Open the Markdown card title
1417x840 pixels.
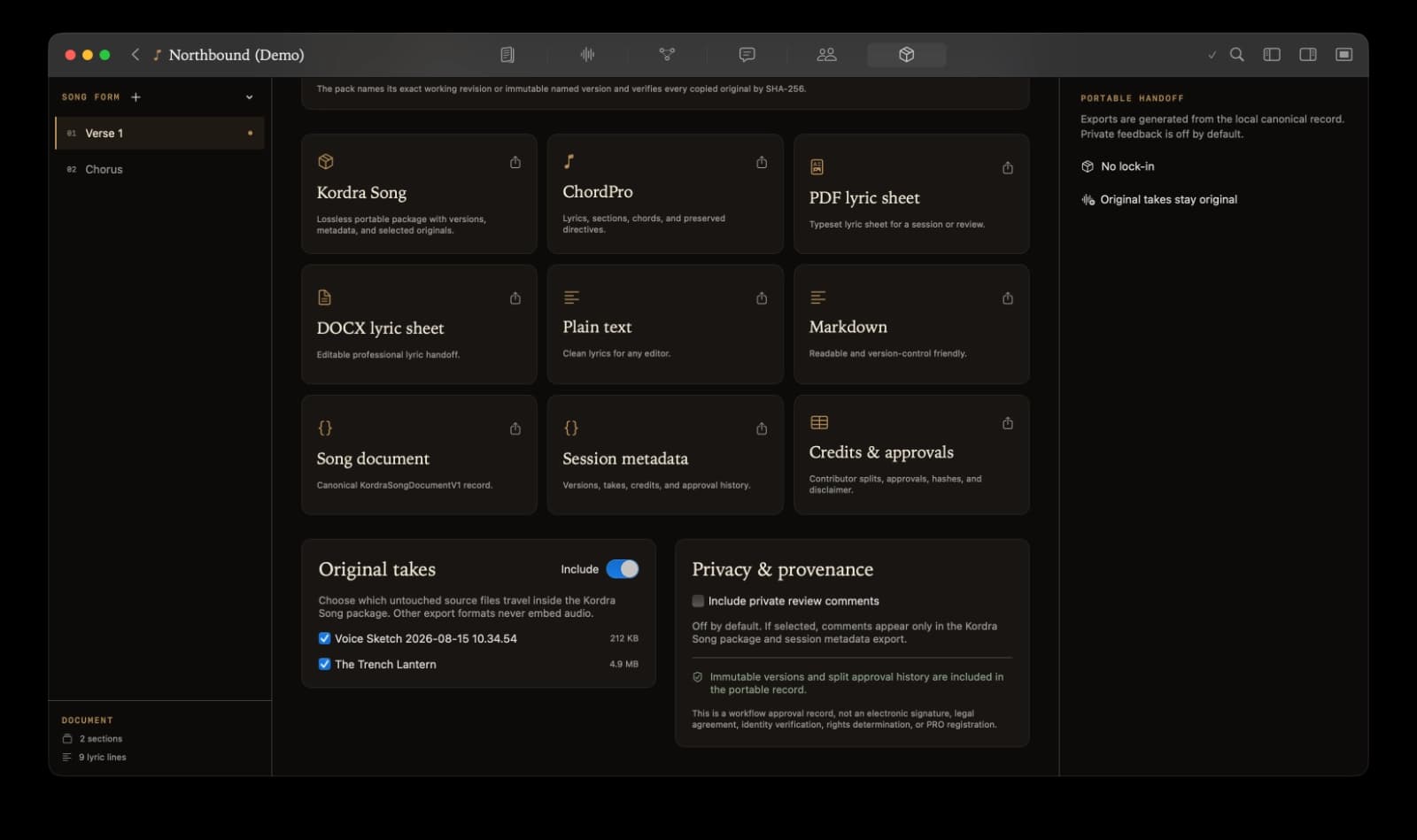(x=848, y=327)
